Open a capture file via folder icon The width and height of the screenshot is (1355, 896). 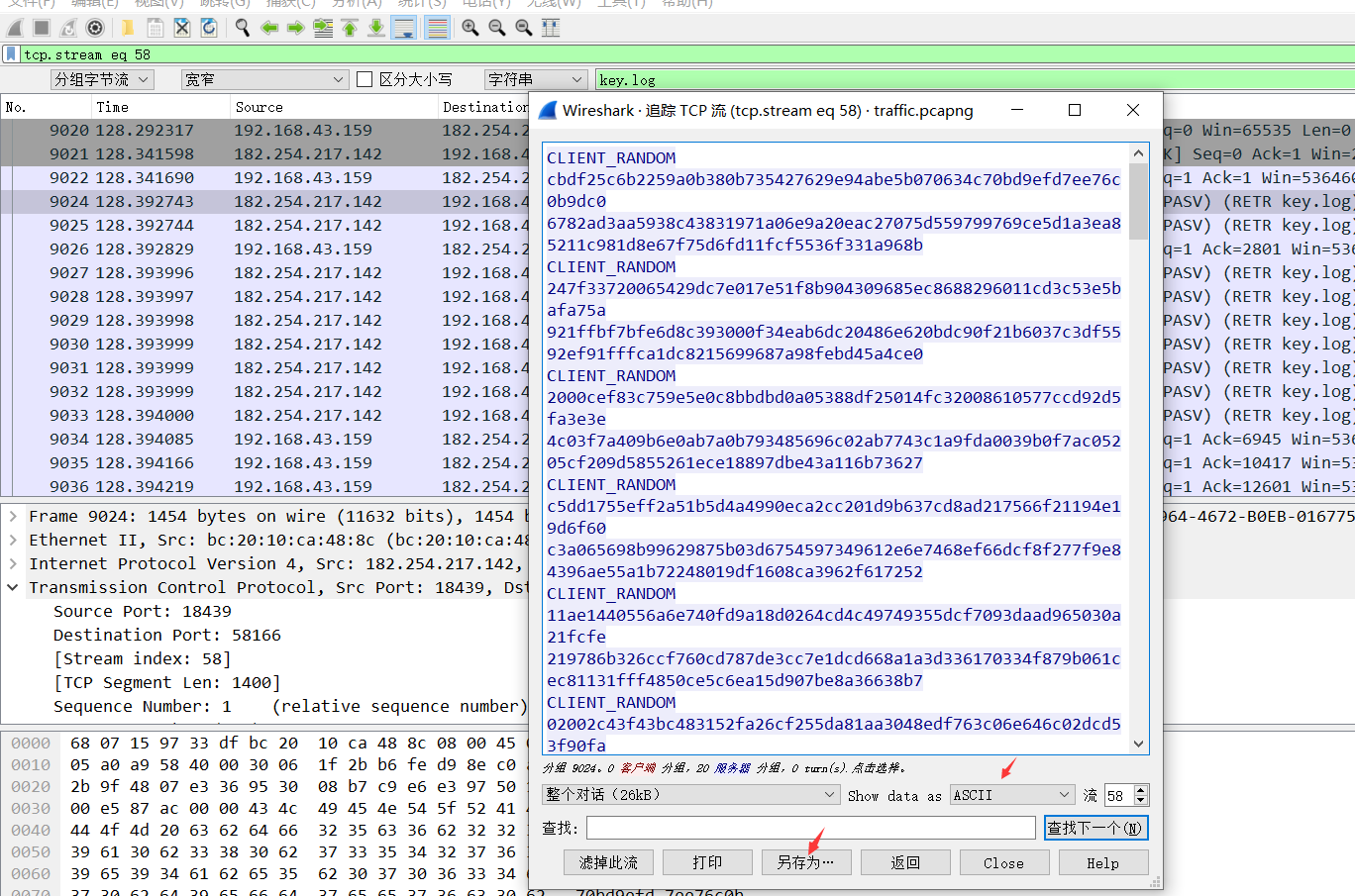[128, 28]
